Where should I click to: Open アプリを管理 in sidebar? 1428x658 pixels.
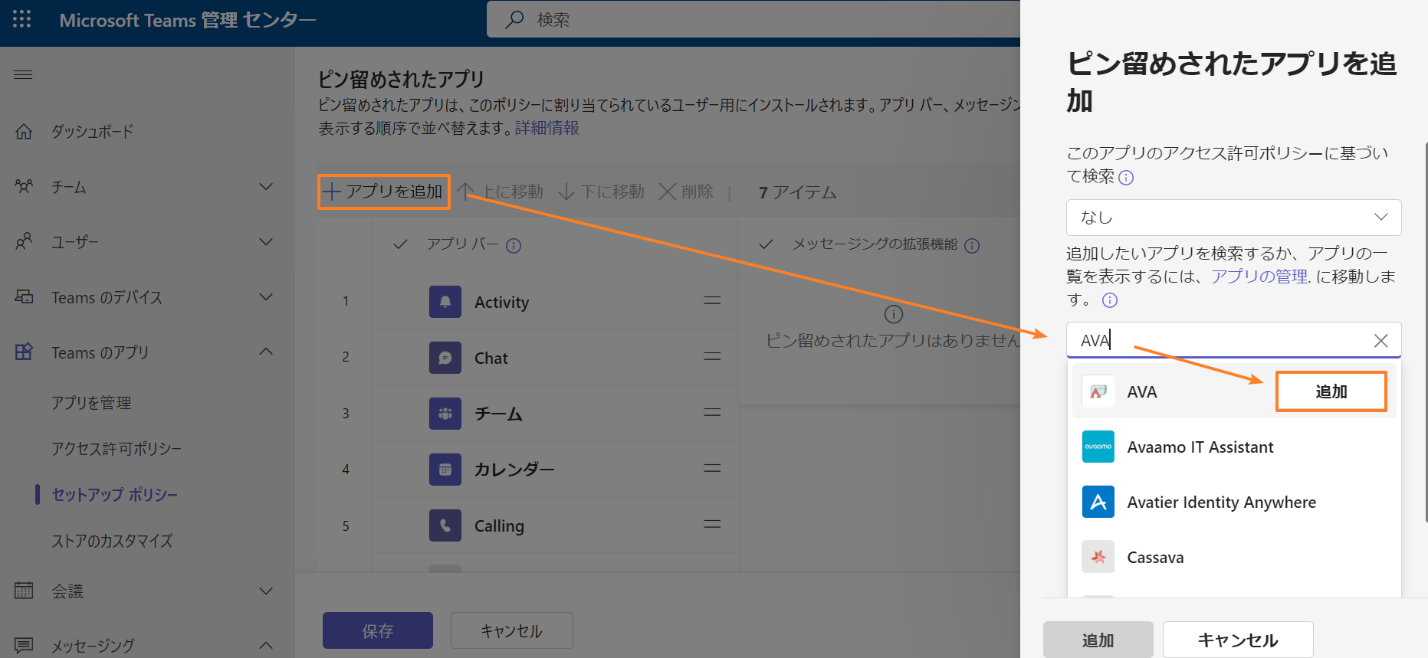point(92,403)
